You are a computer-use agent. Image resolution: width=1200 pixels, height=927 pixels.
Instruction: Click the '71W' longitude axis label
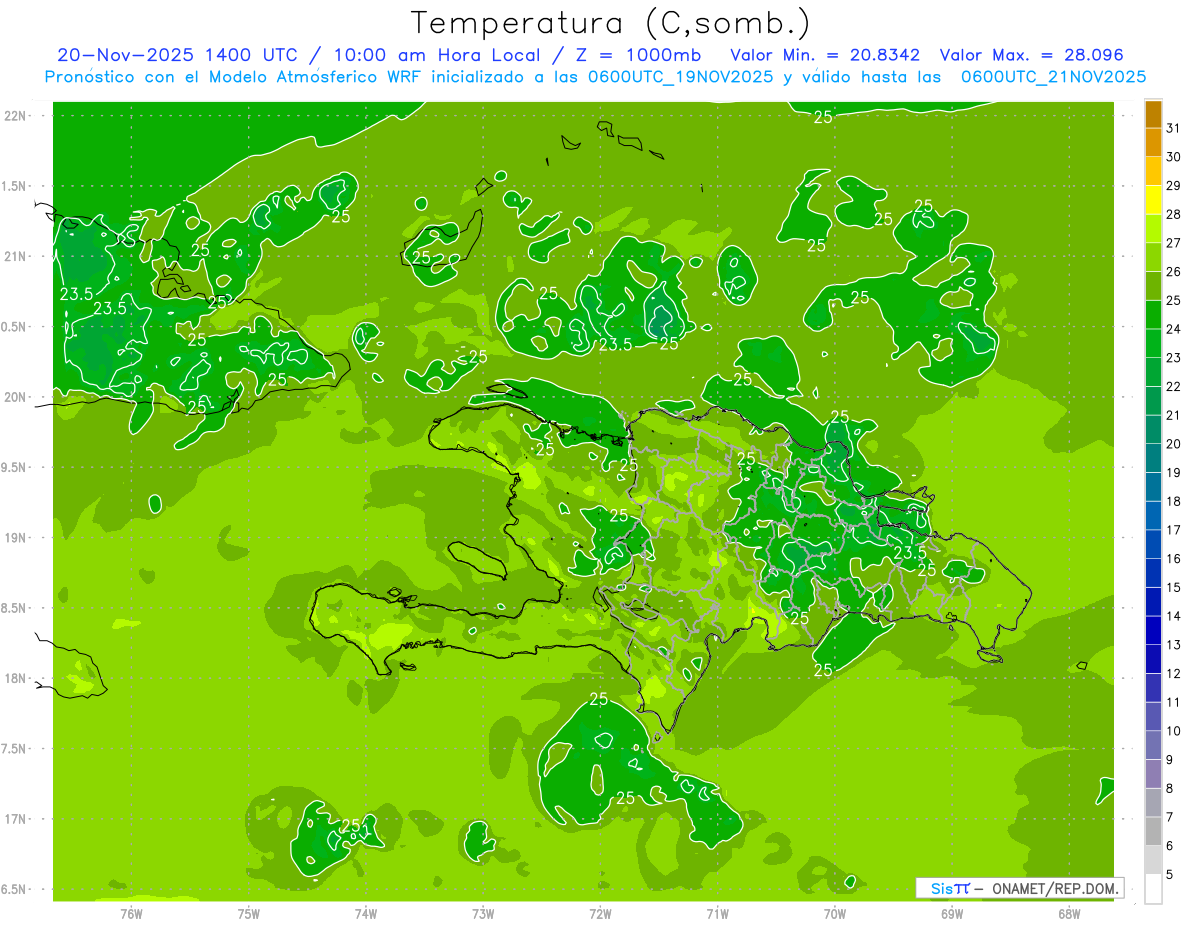(717, 914)
